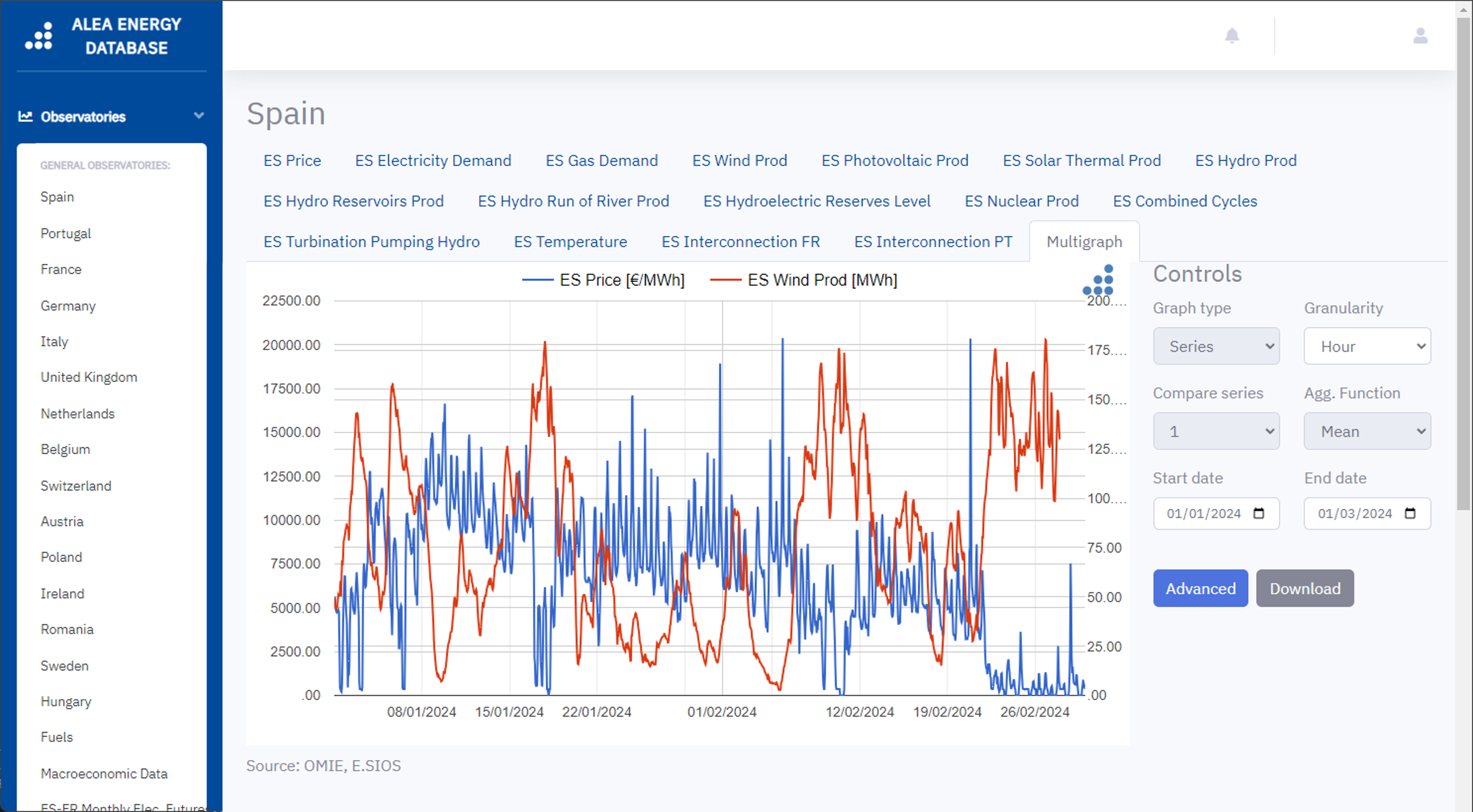The width and height of the screenshot is (1473, 812).
Task: Click the Observatories chart icon
Action: click(x=25, y=116)
